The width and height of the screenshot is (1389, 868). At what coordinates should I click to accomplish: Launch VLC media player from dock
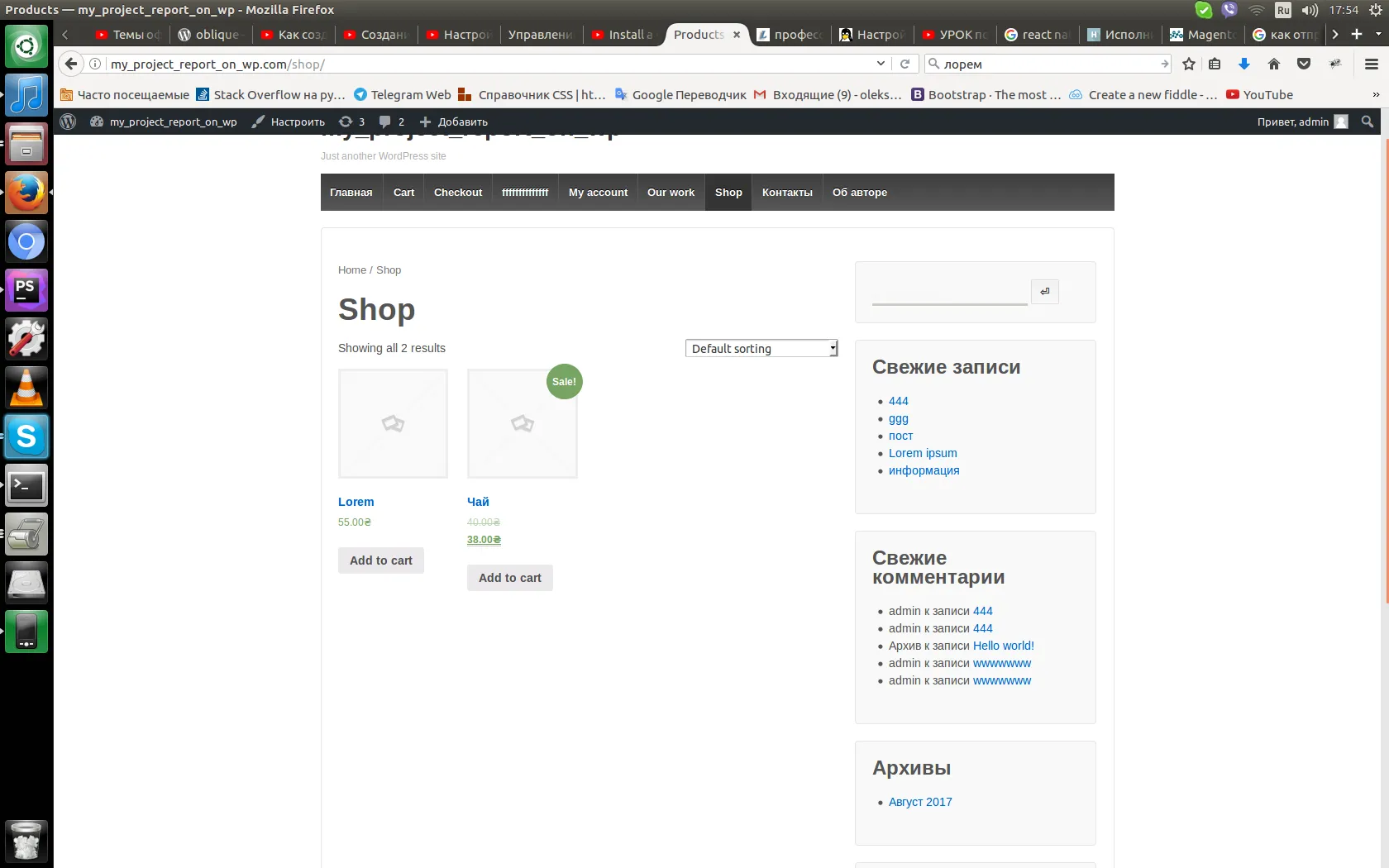(x=26, y=388)
